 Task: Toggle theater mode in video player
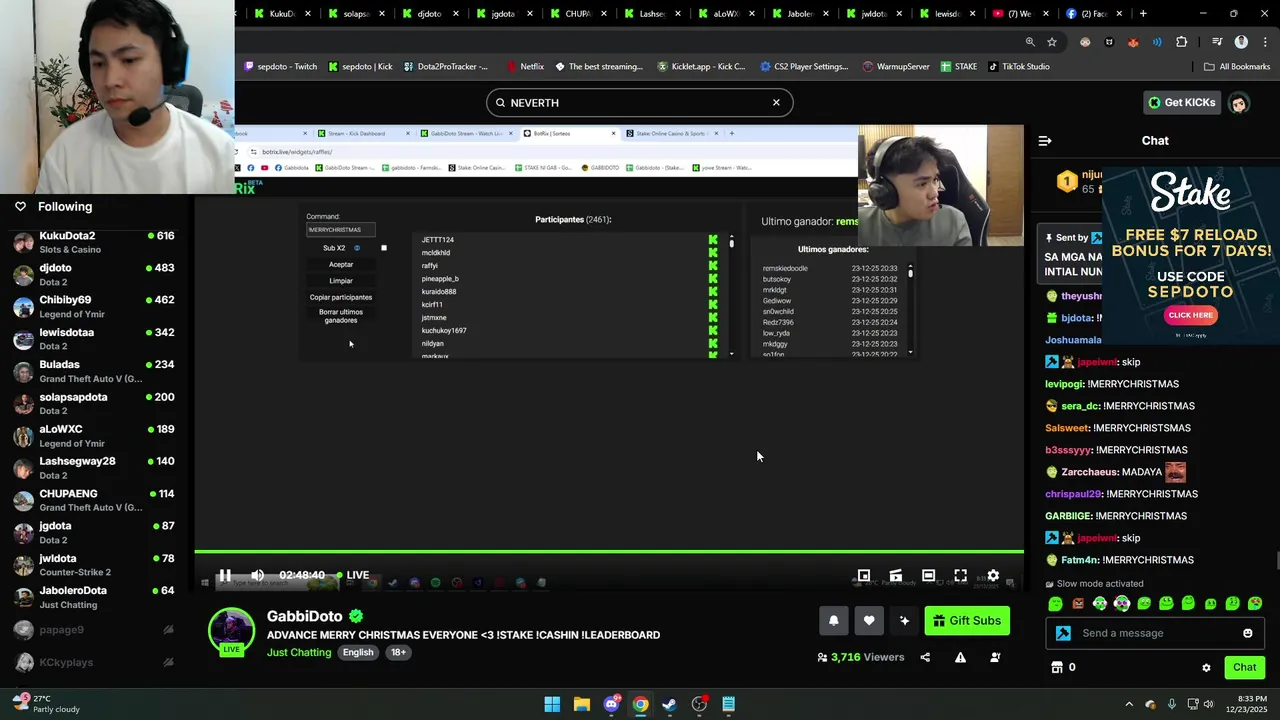click(928, 575)
